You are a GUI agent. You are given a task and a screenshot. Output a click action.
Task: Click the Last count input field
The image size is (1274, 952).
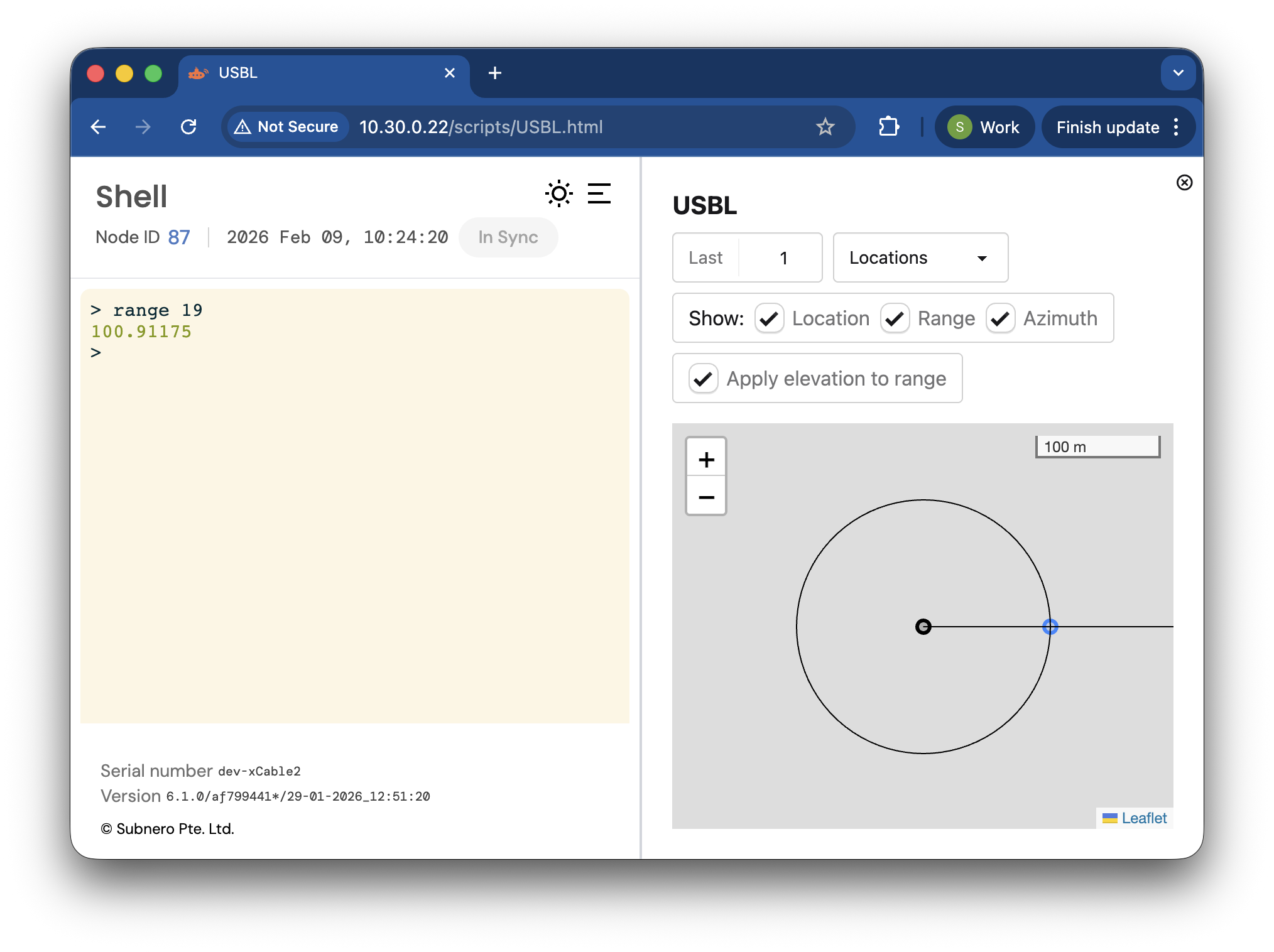783,258
